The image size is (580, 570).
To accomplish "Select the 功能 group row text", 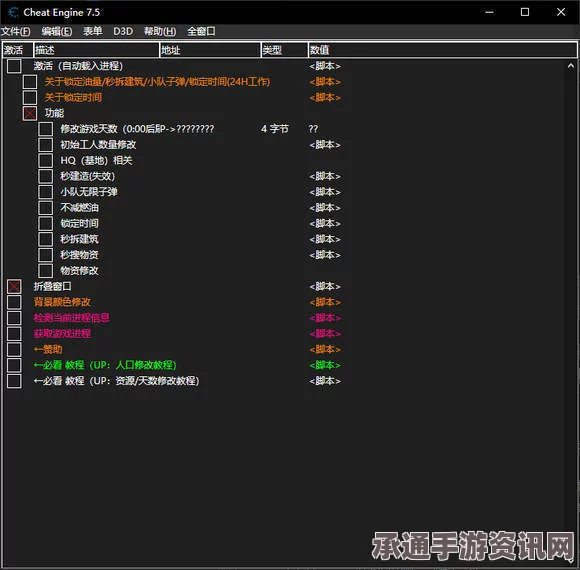I will pos(54,113).
